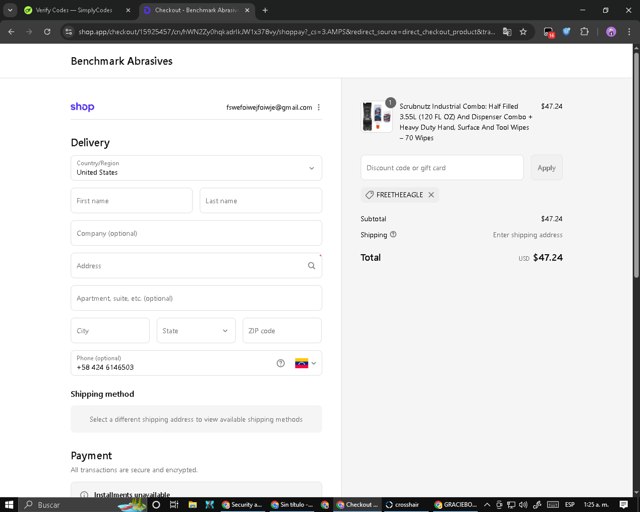Remove the FREETHEEAGLE discount code

click(x=431, y=195)
